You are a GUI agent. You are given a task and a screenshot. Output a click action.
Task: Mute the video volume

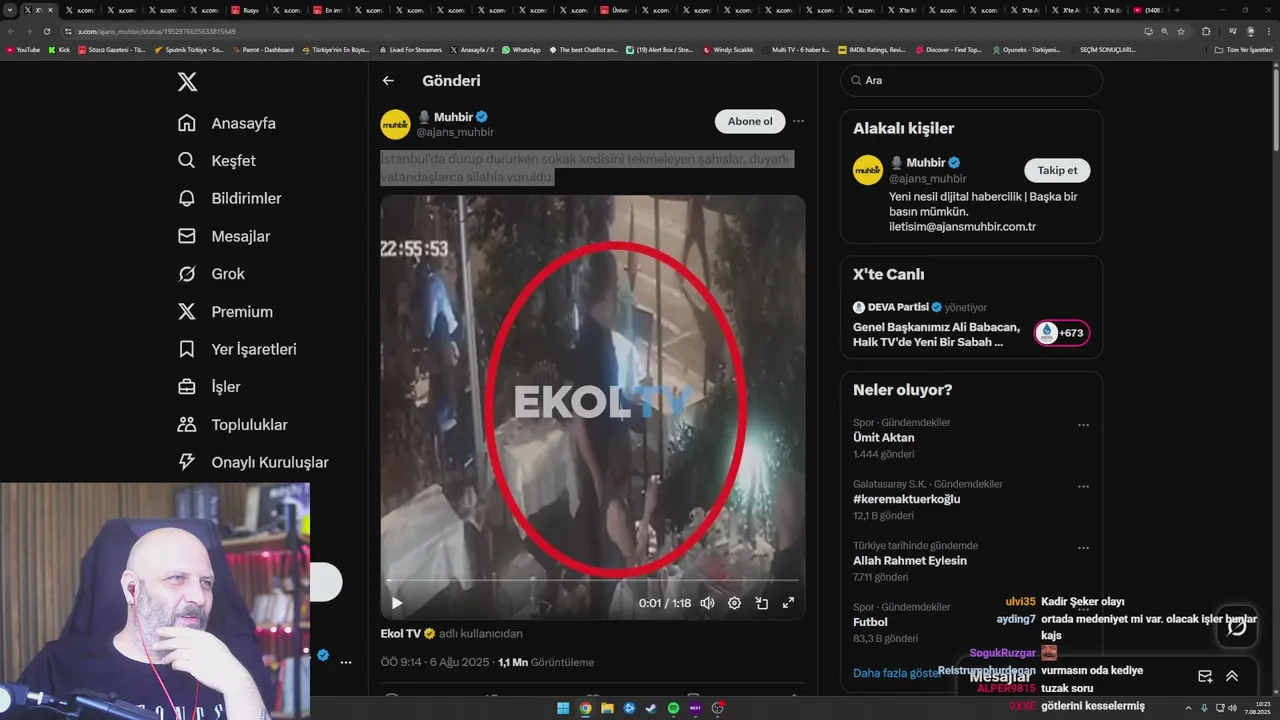click(707, 603)
